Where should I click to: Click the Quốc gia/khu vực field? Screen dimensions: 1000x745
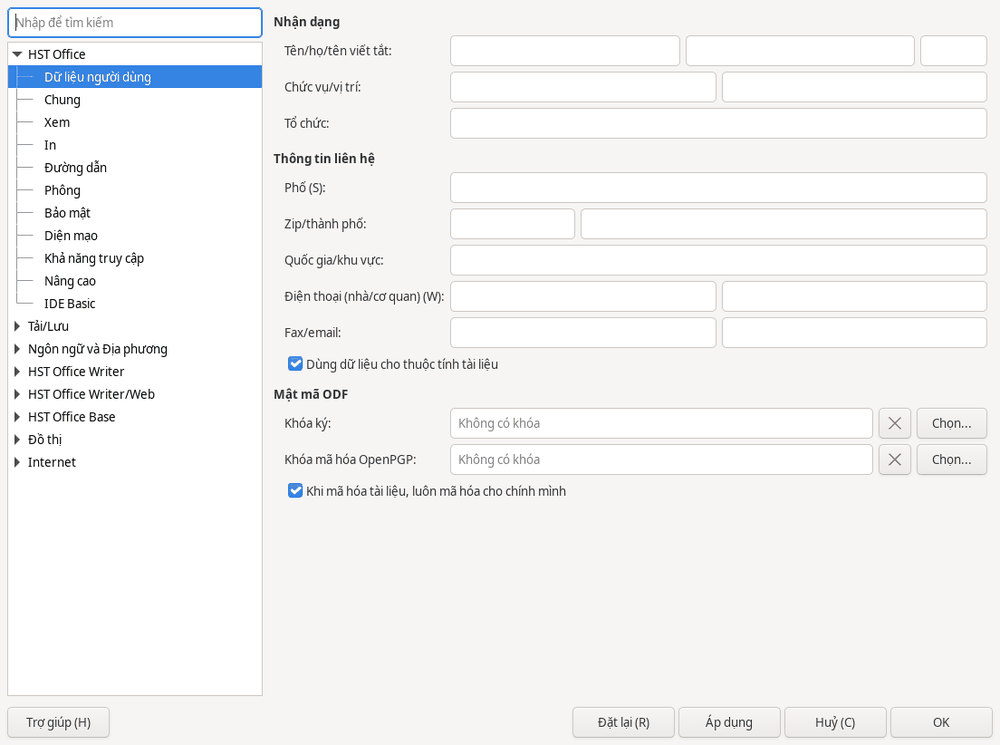(719, 260)
